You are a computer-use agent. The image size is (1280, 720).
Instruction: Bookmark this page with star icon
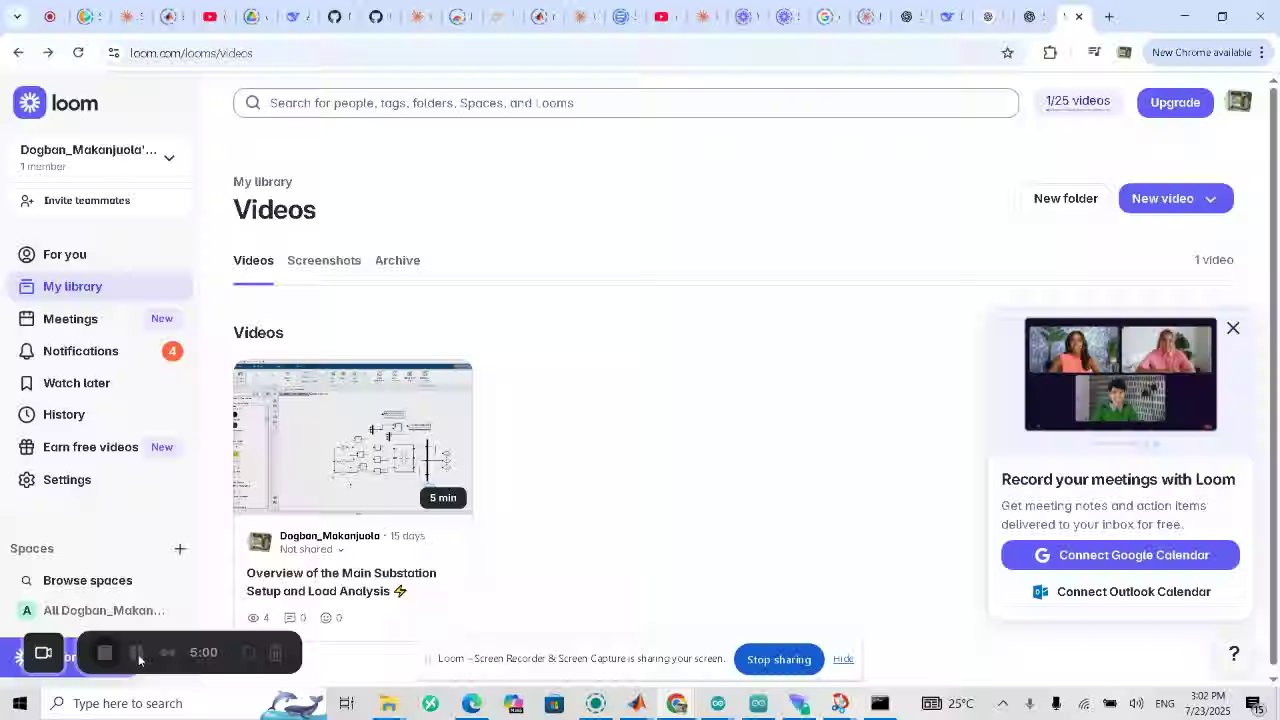point(1007,53)
